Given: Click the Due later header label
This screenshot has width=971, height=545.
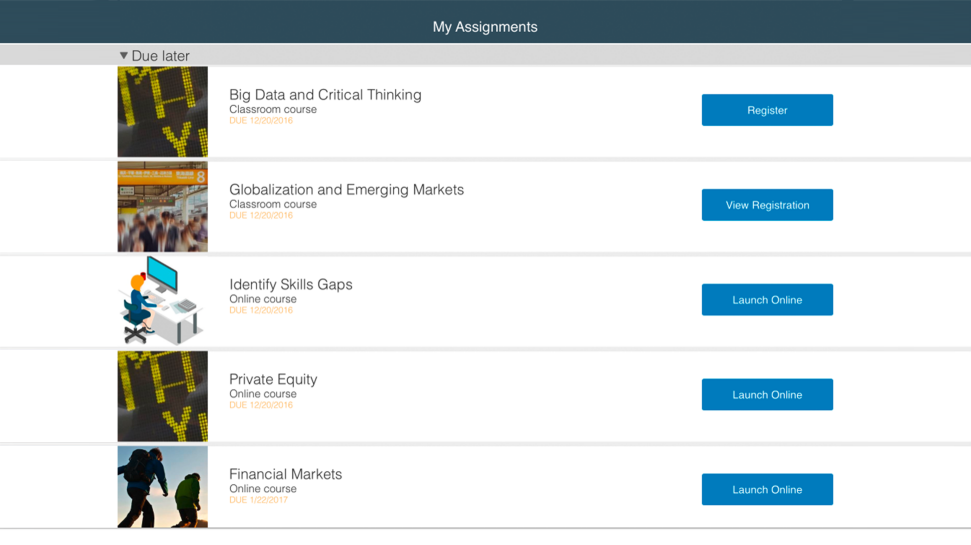Looking at the screenshot, I should pos(160,56).
